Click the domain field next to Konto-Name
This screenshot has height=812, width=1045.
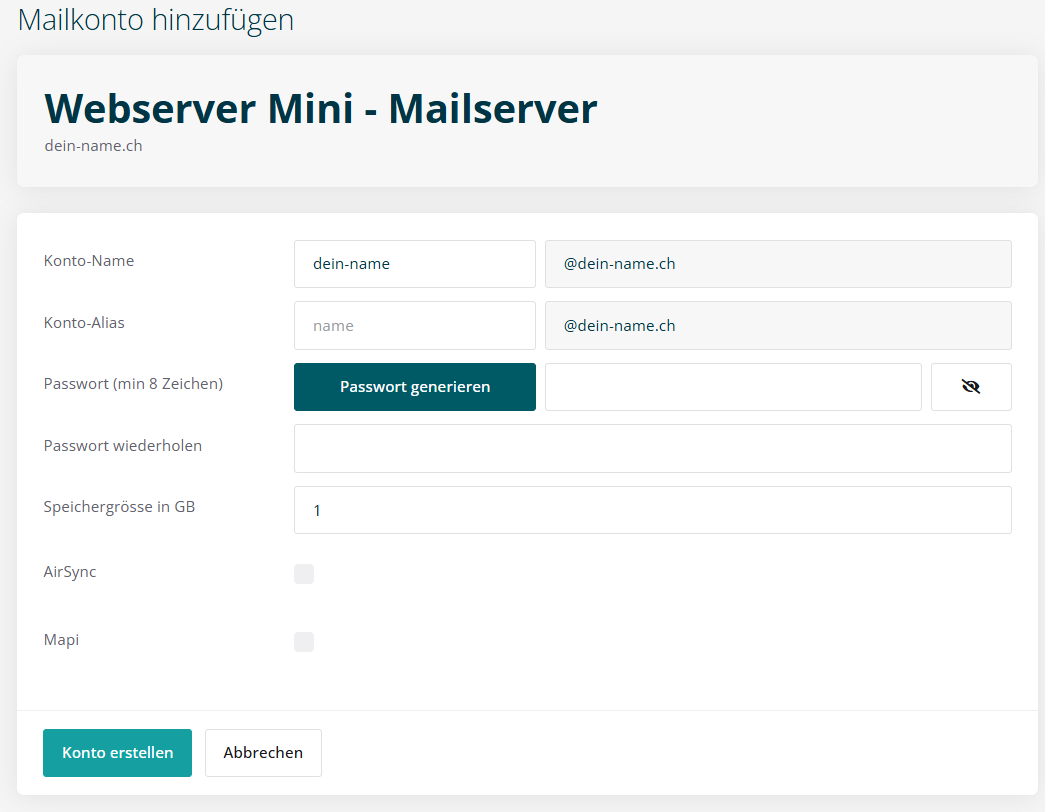pyautogui.click(x=777, y=264)
